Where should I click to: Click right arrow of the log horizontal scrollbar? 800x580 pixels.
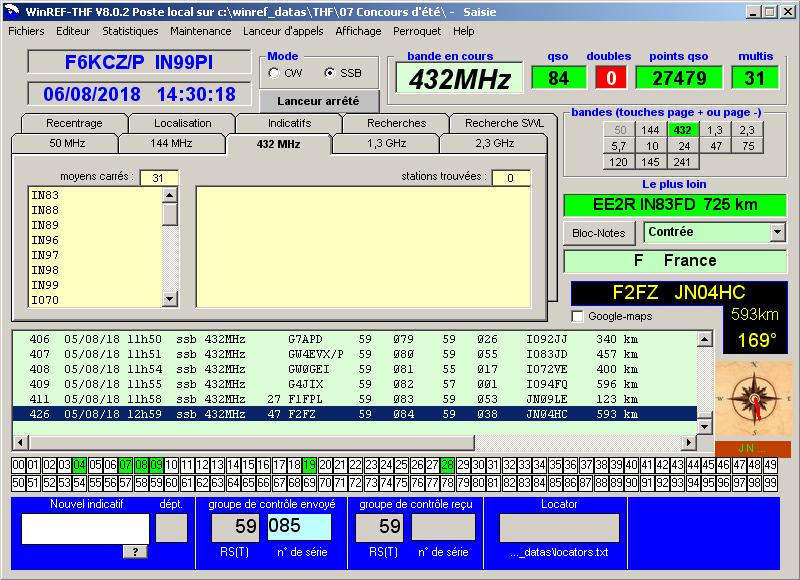coord(689,442)
